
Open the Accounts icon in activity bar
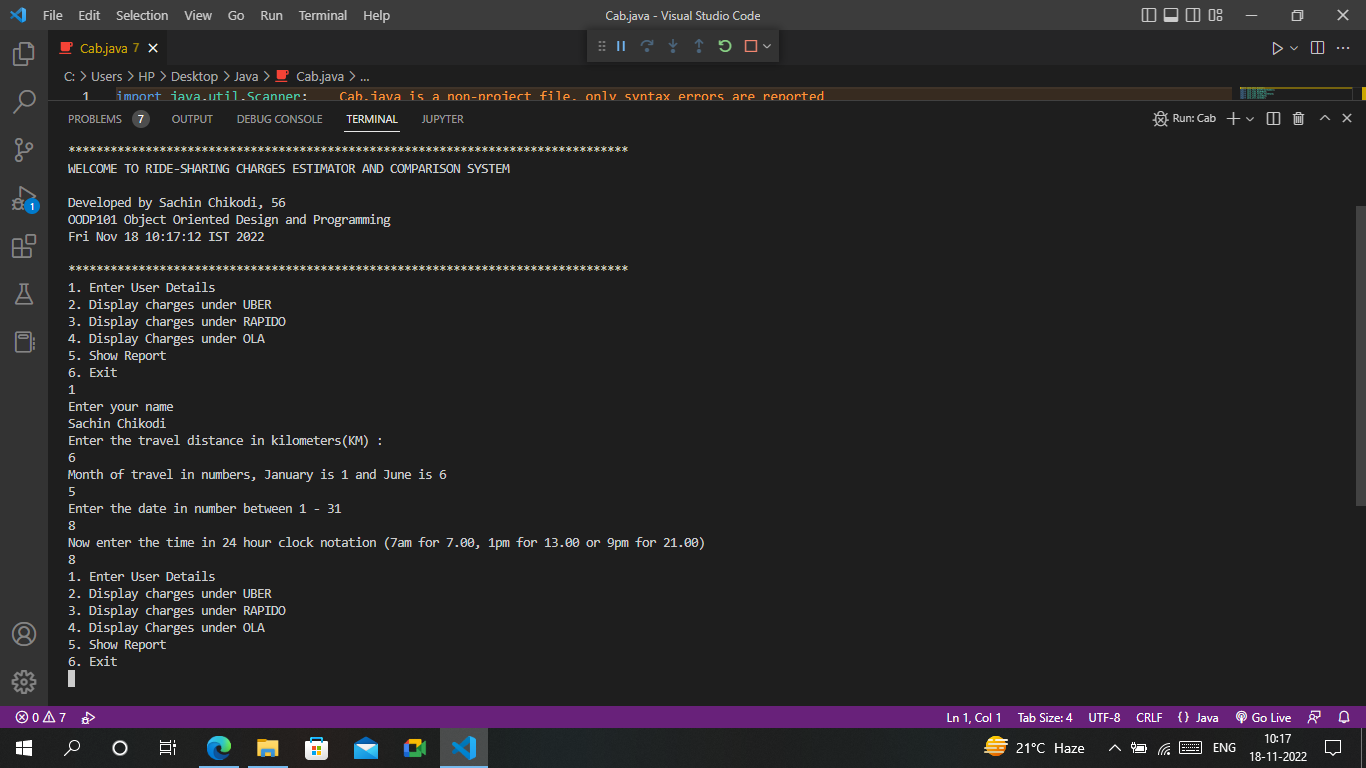coord(24,634)
